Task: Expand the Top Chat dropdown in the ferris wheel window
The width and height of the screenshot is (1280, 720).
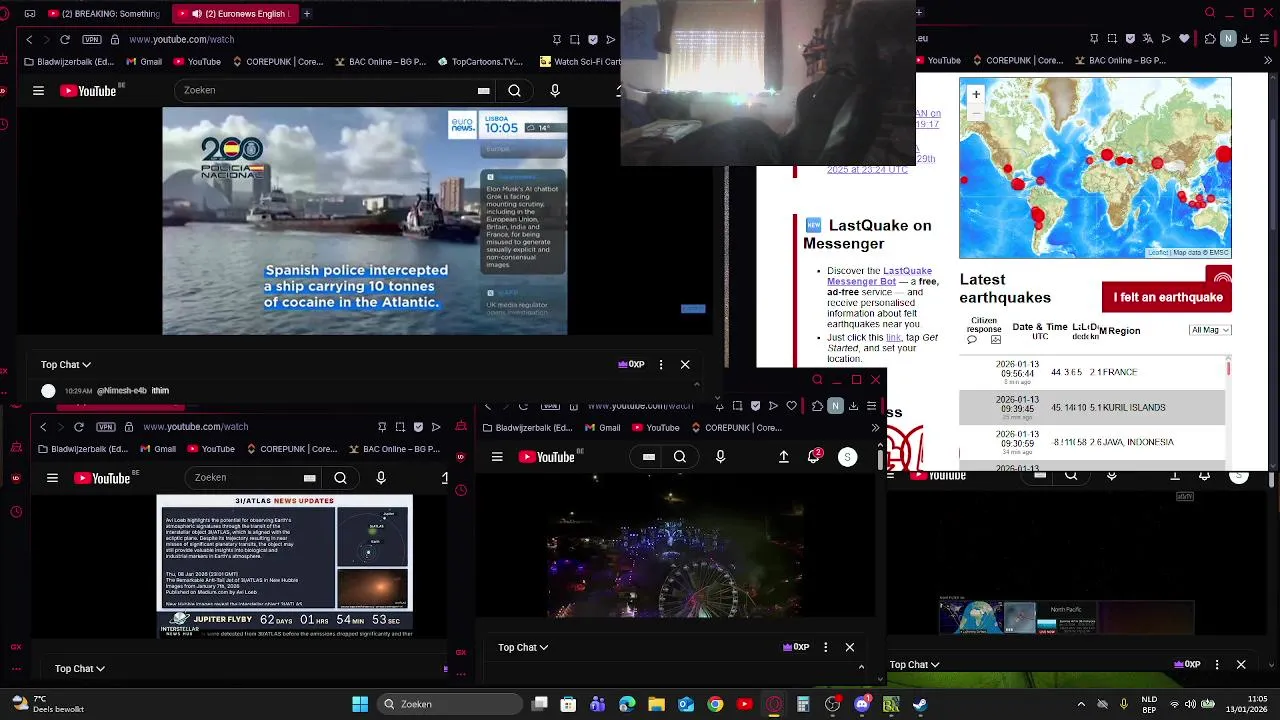Action: tap(523, 648)
